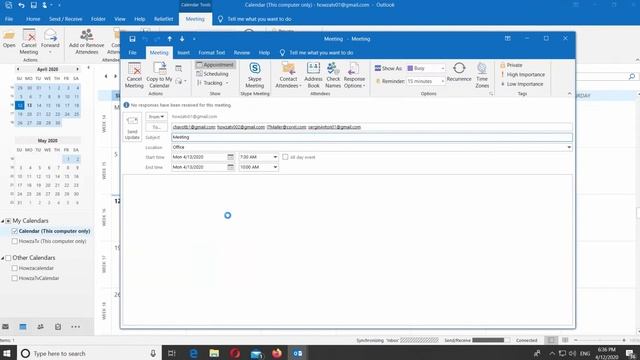Open Response Options
Screen dimensions: 640x360
coord(354,75)
